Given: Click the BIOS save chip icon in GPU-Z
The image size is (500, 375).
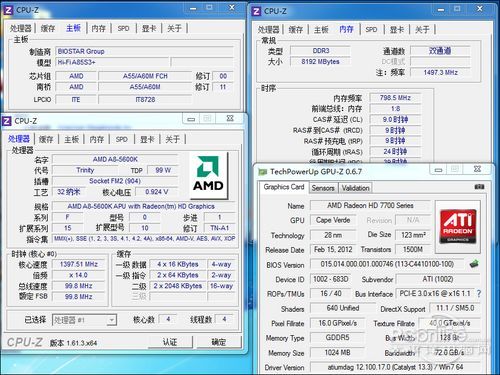Looking at the screenshot, I should [474, 264].
